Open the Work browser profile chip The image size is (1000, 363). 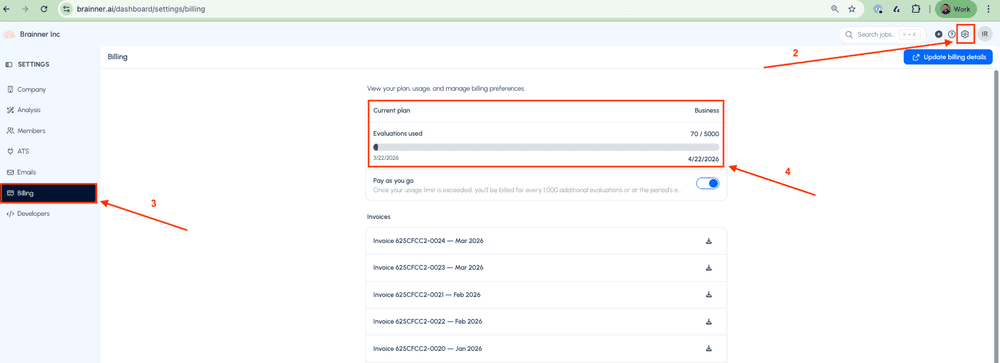pos(955,9)
